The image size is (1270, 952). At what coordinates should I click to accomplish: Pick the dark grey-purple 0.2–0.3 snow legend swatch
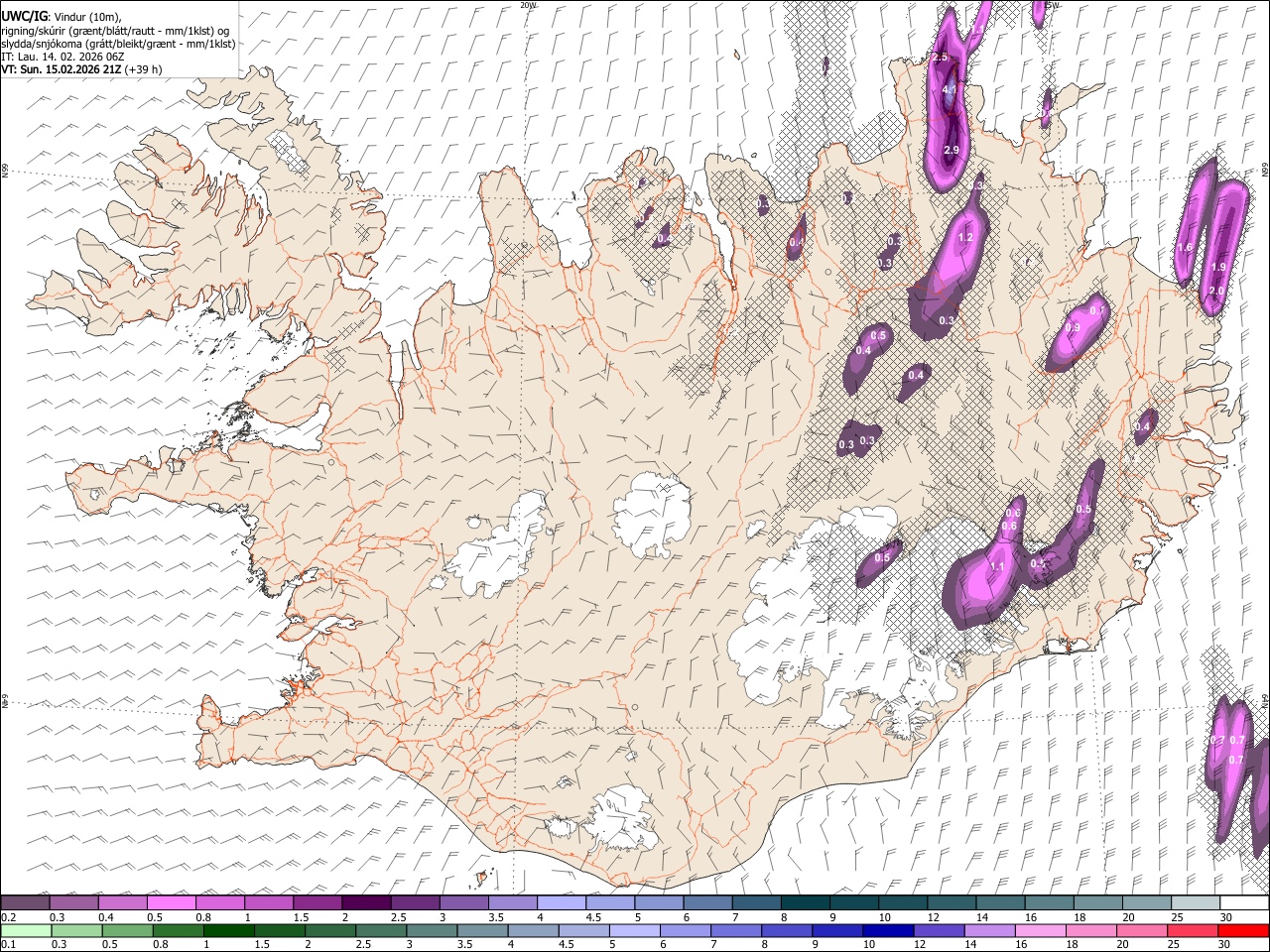[x=26, y=903]
